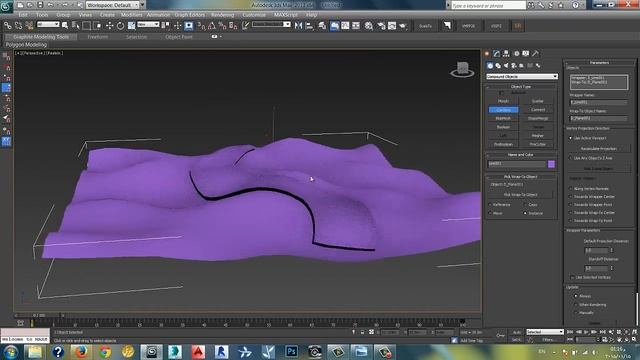Open Chrome from the taskbar
Image resolution: width=640 pixels, height=360 pixels.
tap(104, 352)
